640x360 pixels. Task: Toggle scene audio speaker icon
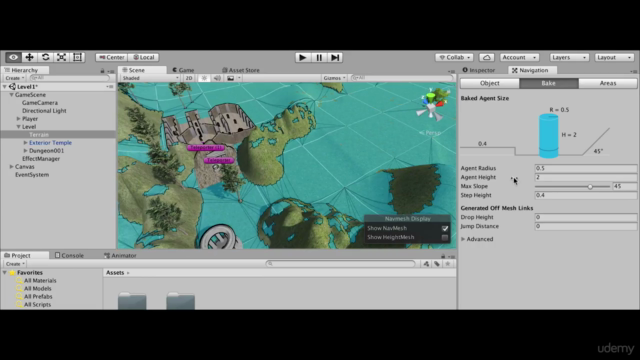pyautogui.click(x=217, y=78)
